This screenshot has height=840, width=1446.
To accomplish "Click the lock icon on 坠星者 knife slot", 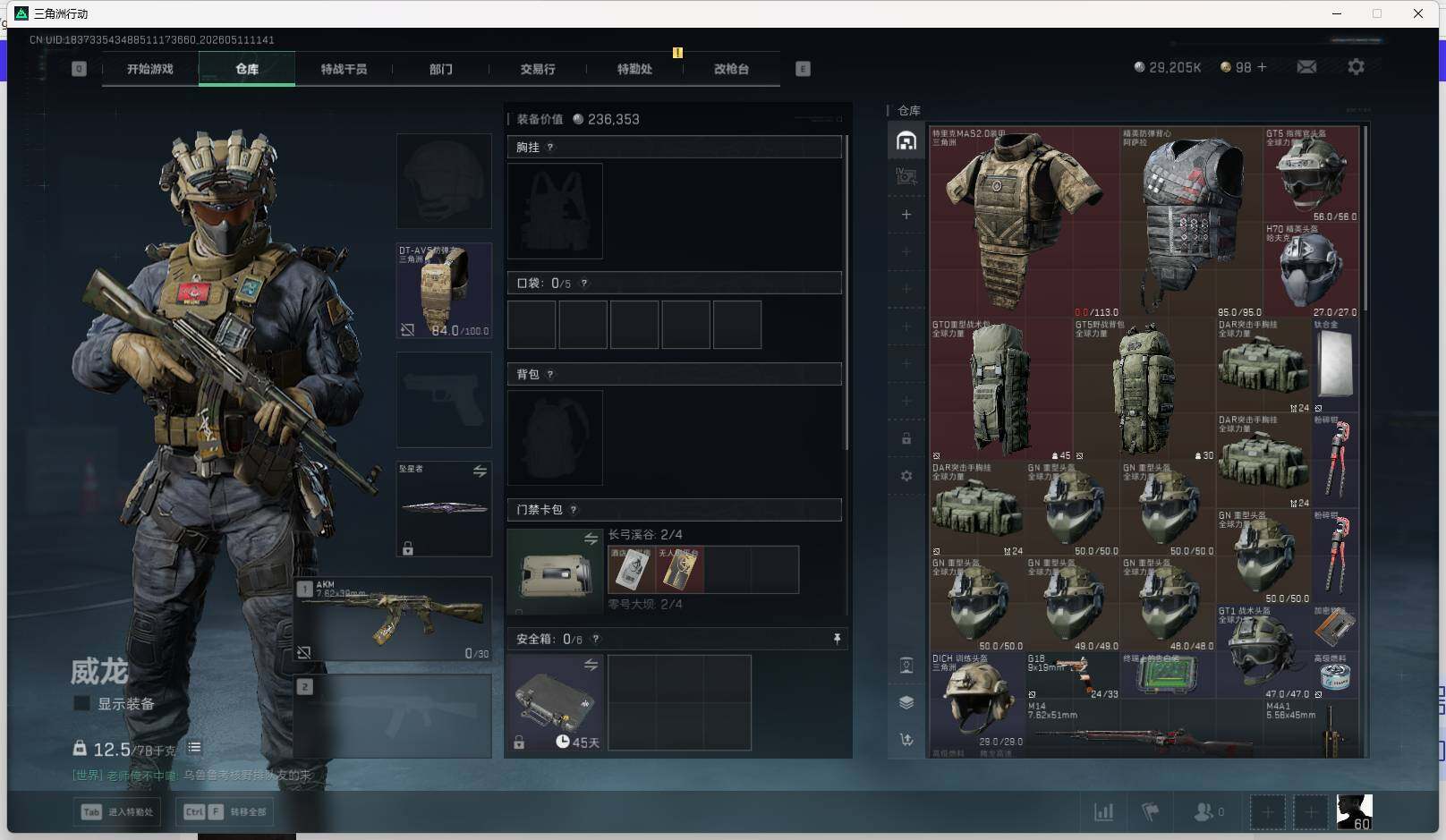I will [408, 548].
